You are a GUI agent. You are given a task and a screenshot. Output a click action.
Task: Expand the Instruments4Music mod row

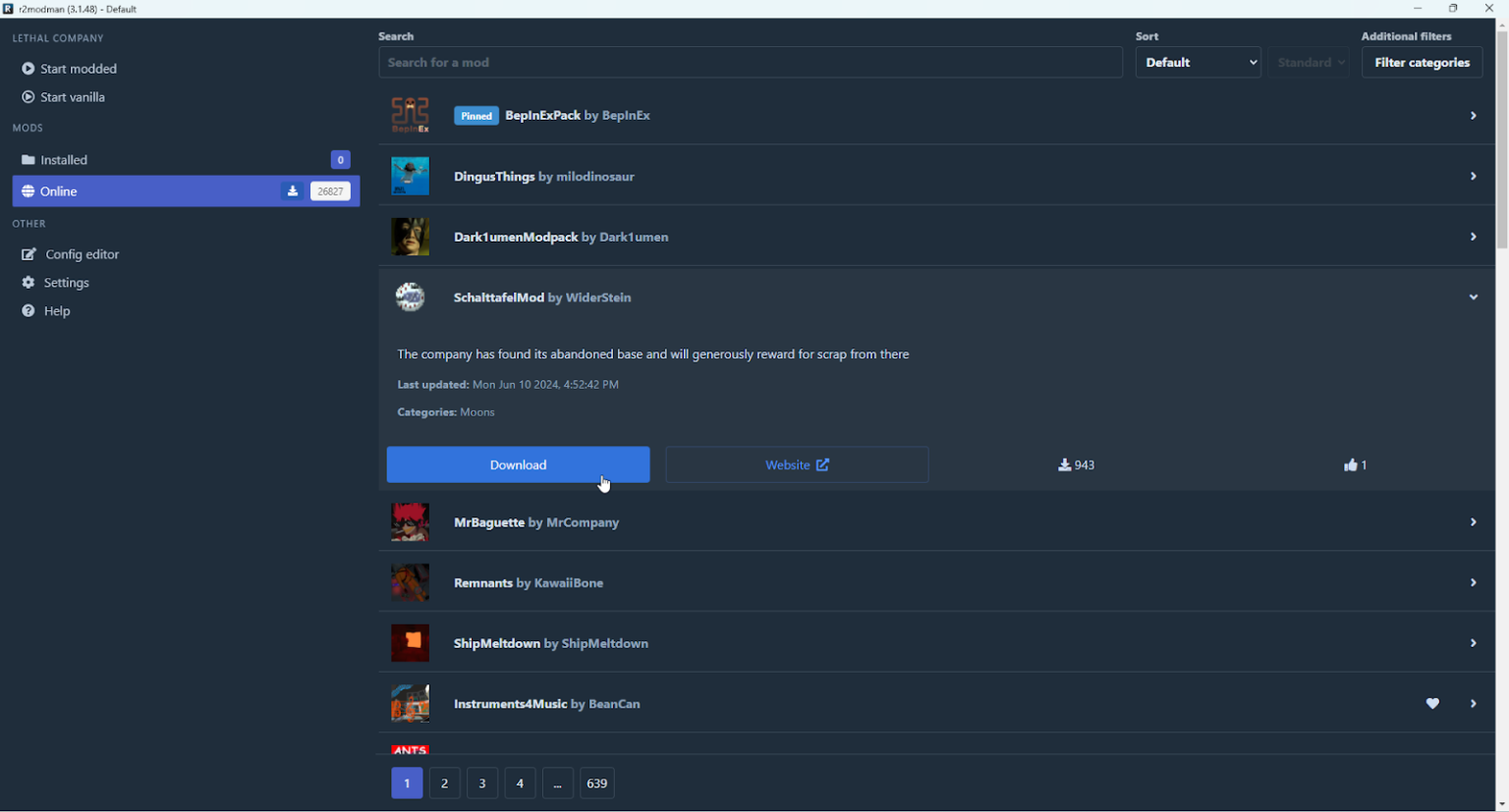pyautogui.click(x=1473, y=704)
